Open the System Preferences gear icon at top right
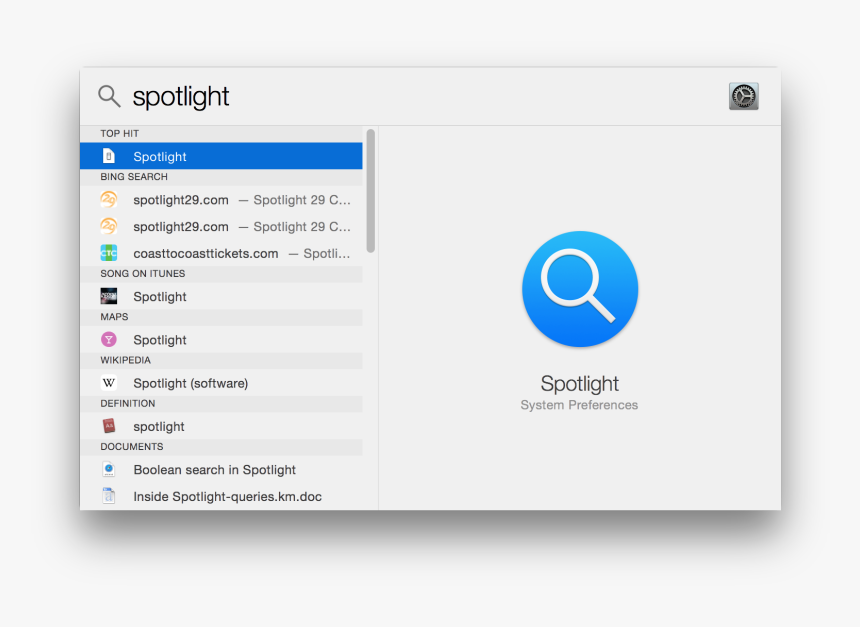This screenshot has width=860, height=627. pos(743,96)
